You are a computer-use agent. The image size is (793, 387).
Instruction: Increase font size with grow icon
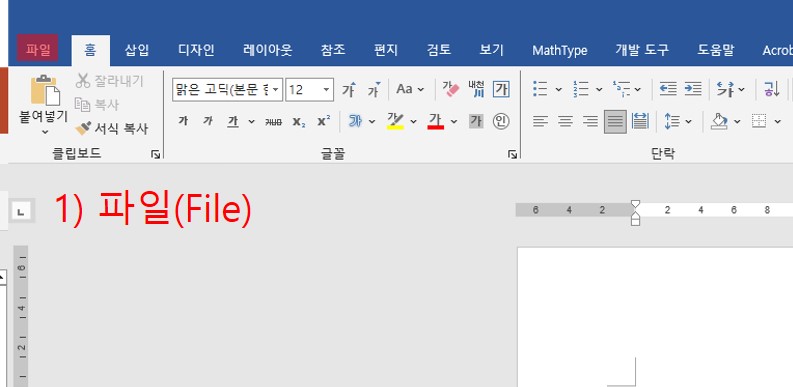point(348,90)
